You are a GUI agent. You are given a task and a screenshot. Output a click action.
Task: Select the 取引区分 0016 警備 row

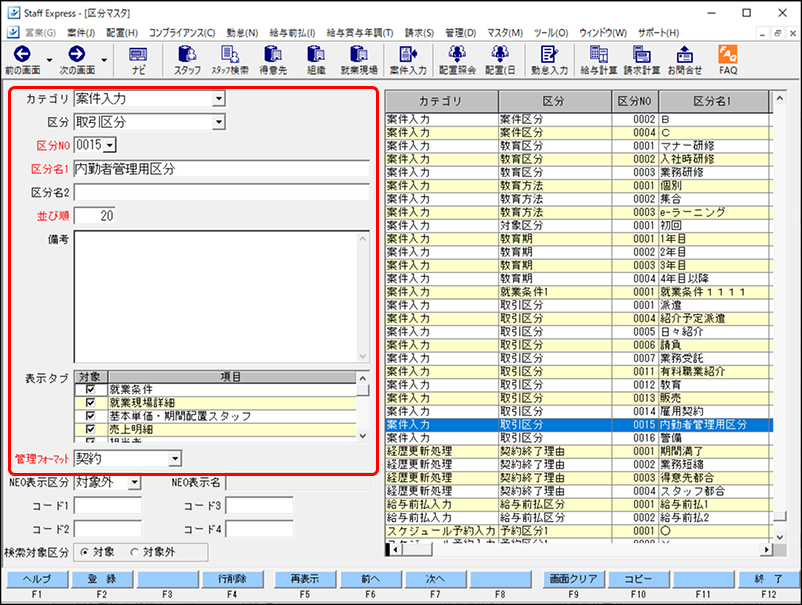(x=580, y=438)
